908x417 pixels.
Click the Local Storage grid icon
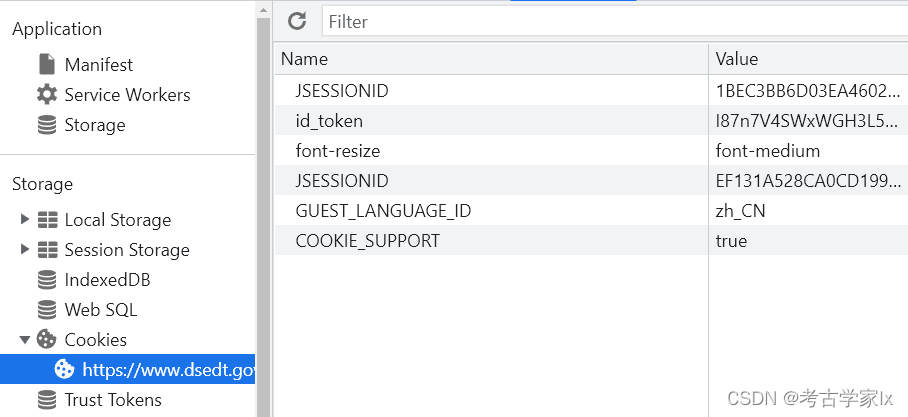point(47,220)
